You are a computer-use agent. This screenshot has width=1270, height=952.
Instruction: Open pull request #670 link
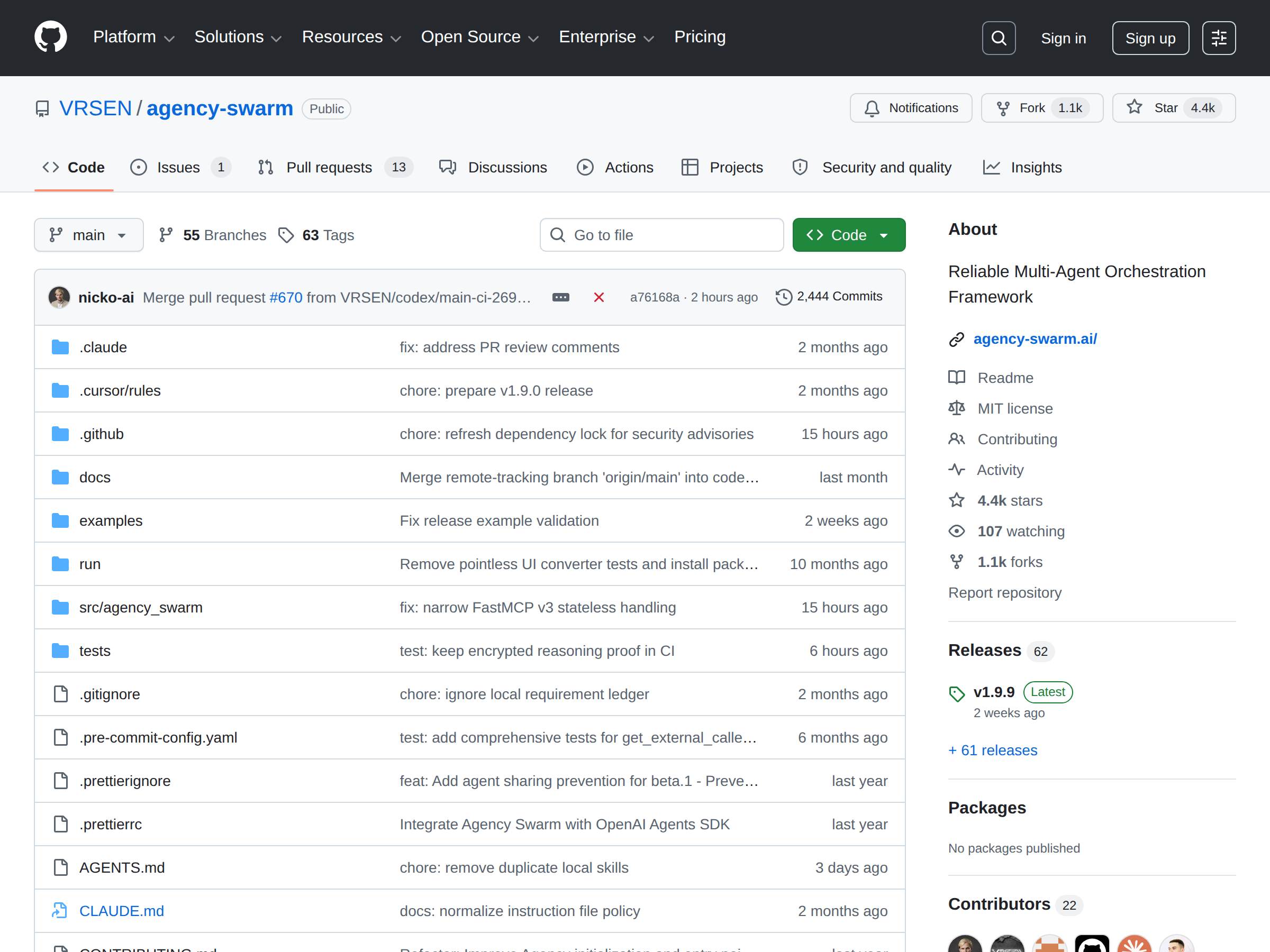pos(286,297)
